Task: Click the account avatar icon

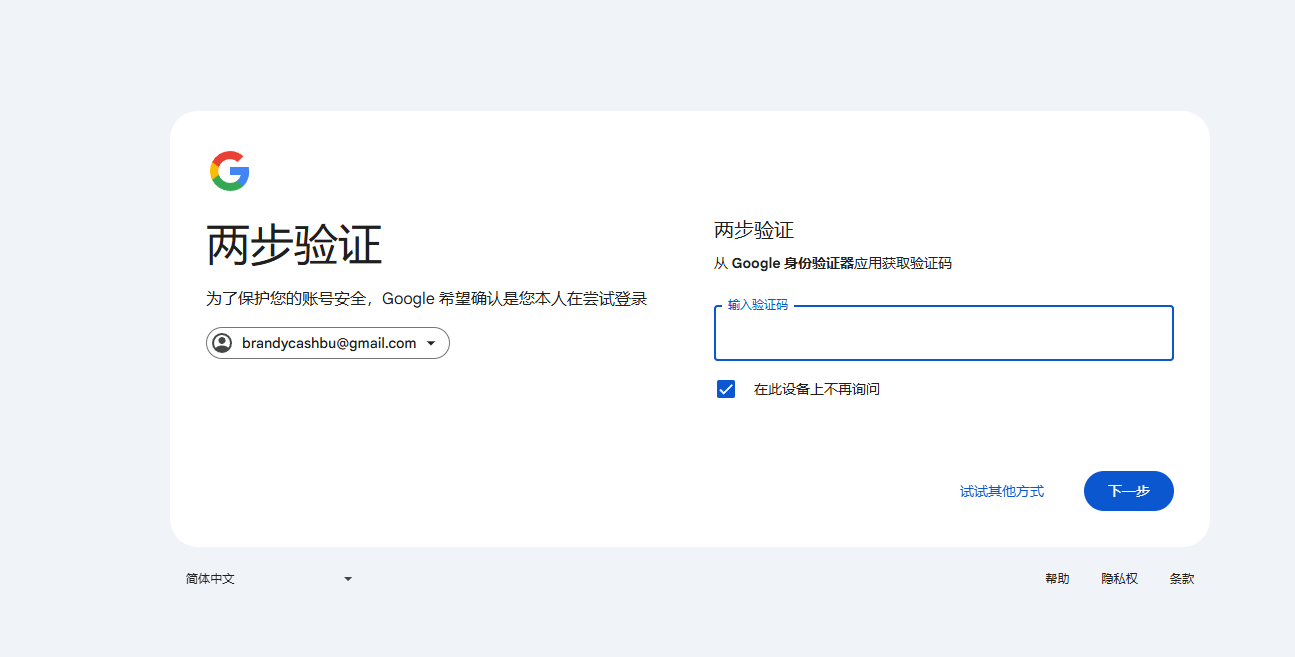Action: tap(222, 343)
